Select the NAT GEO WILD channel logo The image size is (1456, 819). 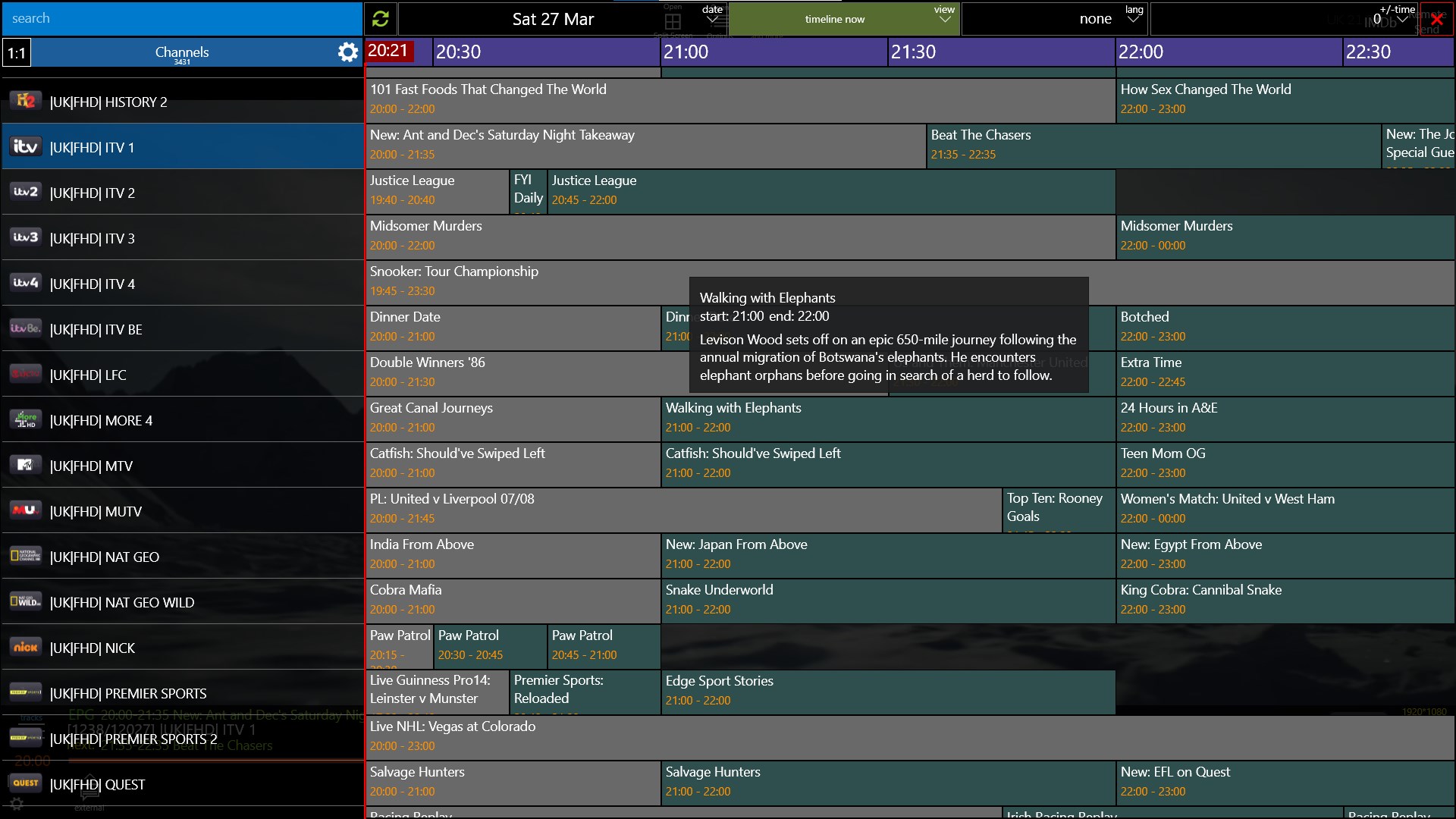(x=25, y=601)
